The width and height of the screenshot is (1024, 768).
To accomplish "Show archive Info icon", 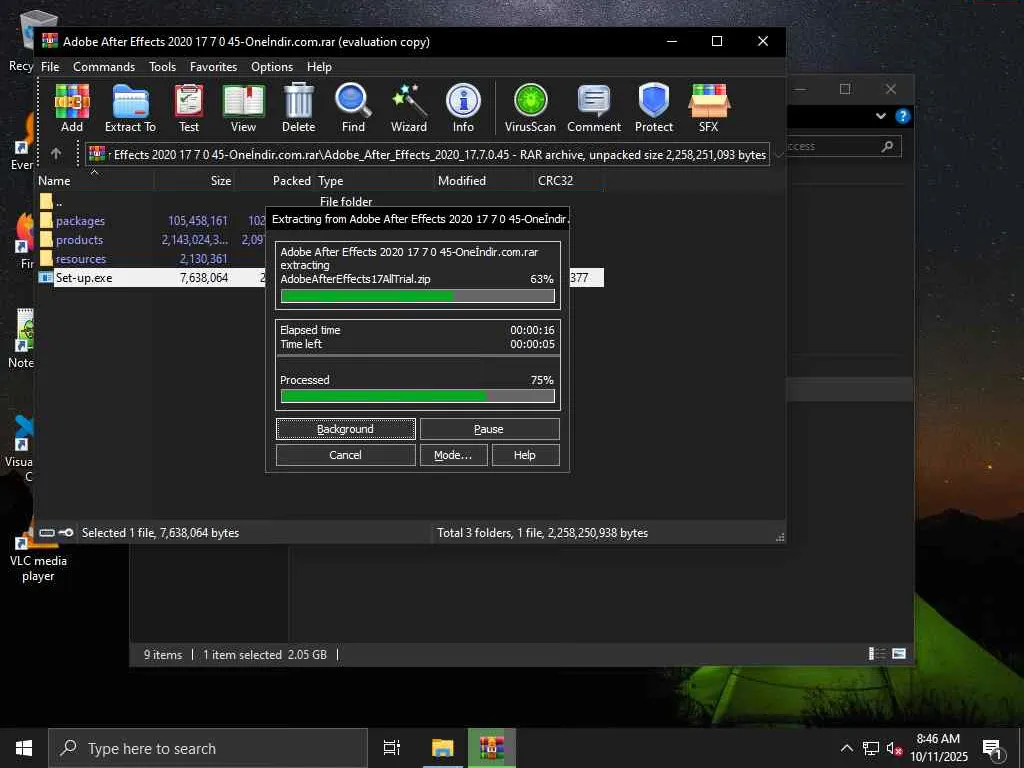I will [x=463, y=108].
